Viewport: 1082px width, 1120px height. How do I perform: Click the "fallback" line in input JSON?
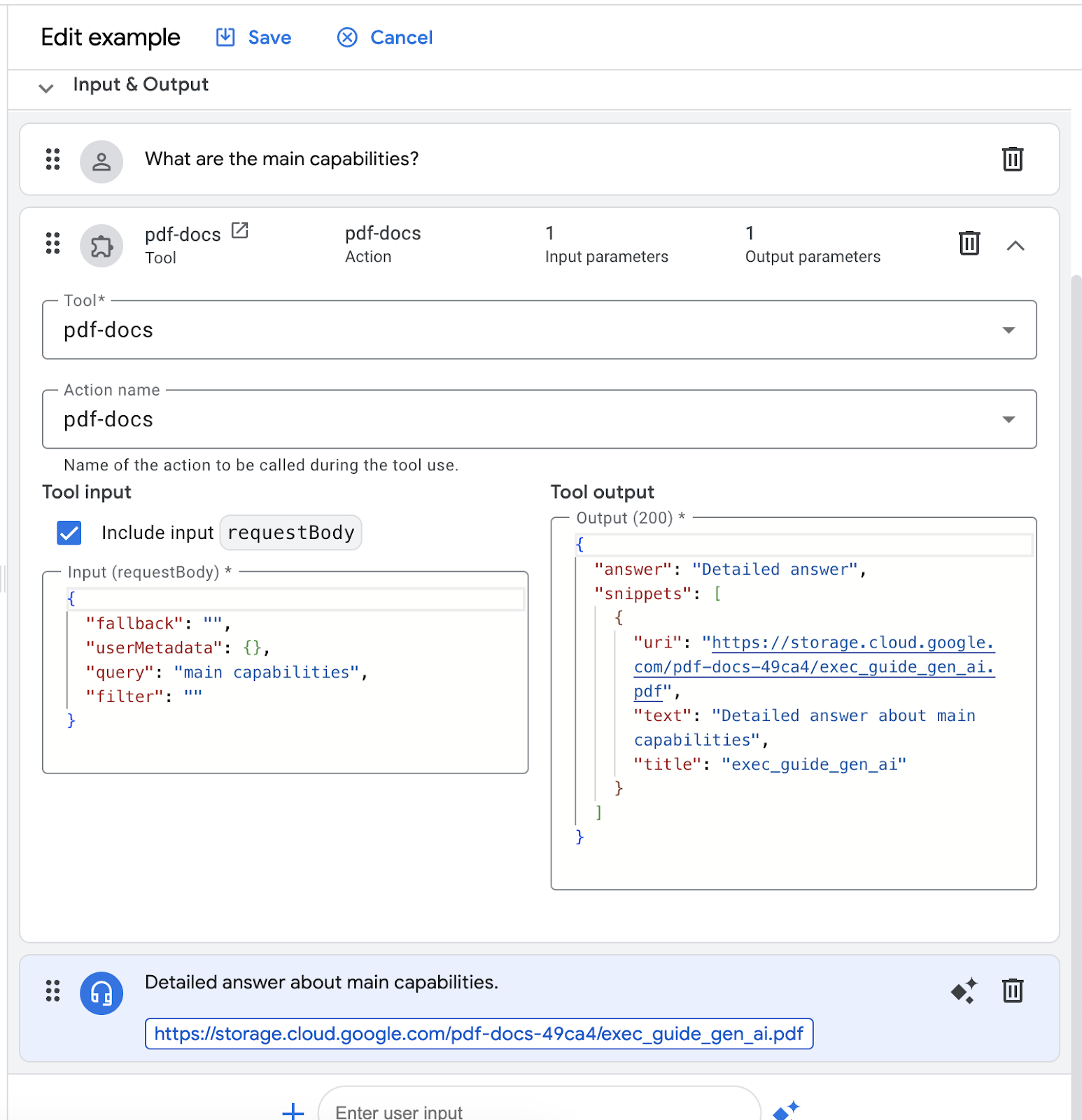click(x=158, y=623)
